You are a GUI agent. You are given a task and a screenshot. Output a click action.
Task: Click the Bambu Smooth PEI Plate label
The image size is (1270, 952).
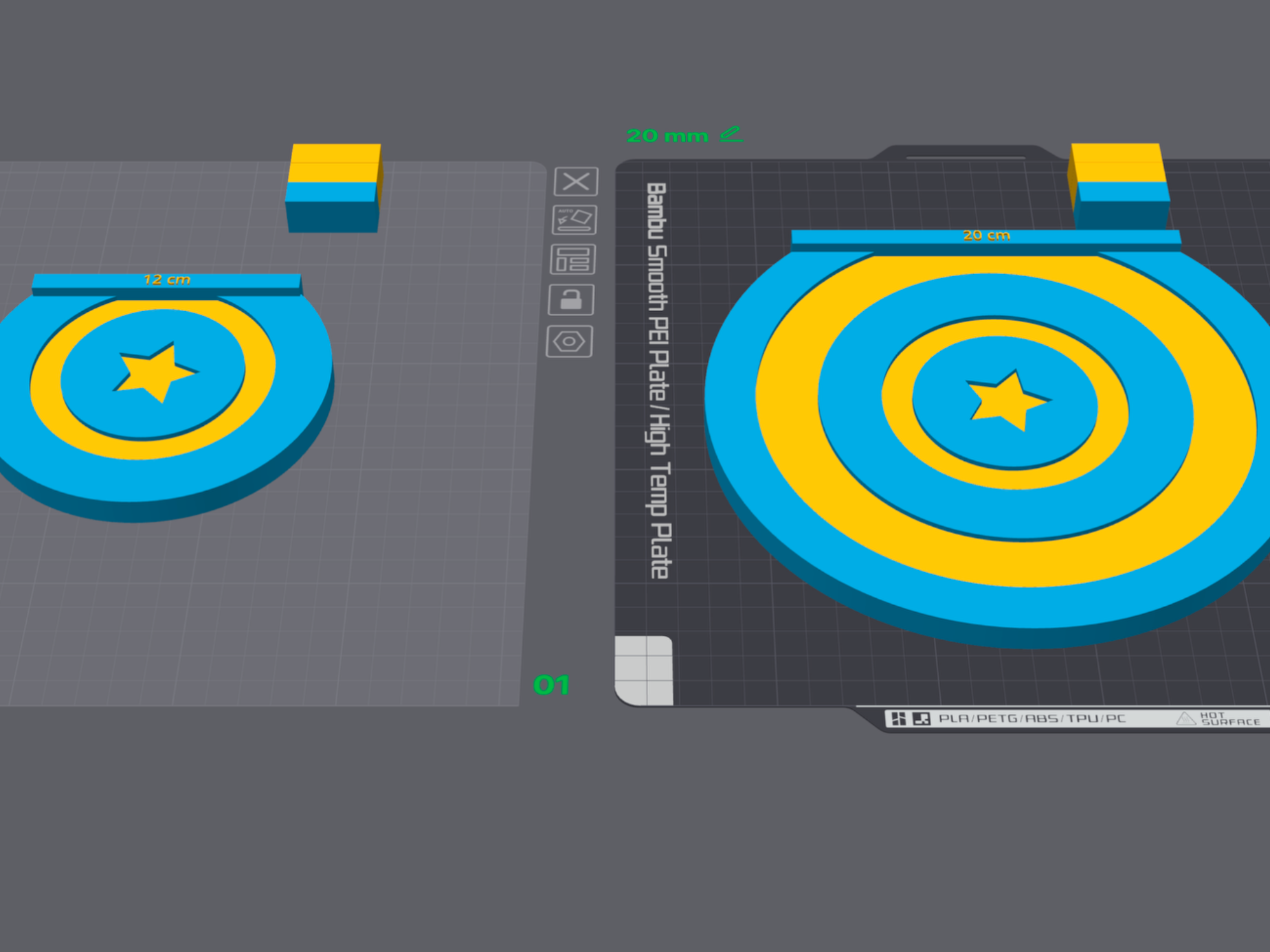658,381
